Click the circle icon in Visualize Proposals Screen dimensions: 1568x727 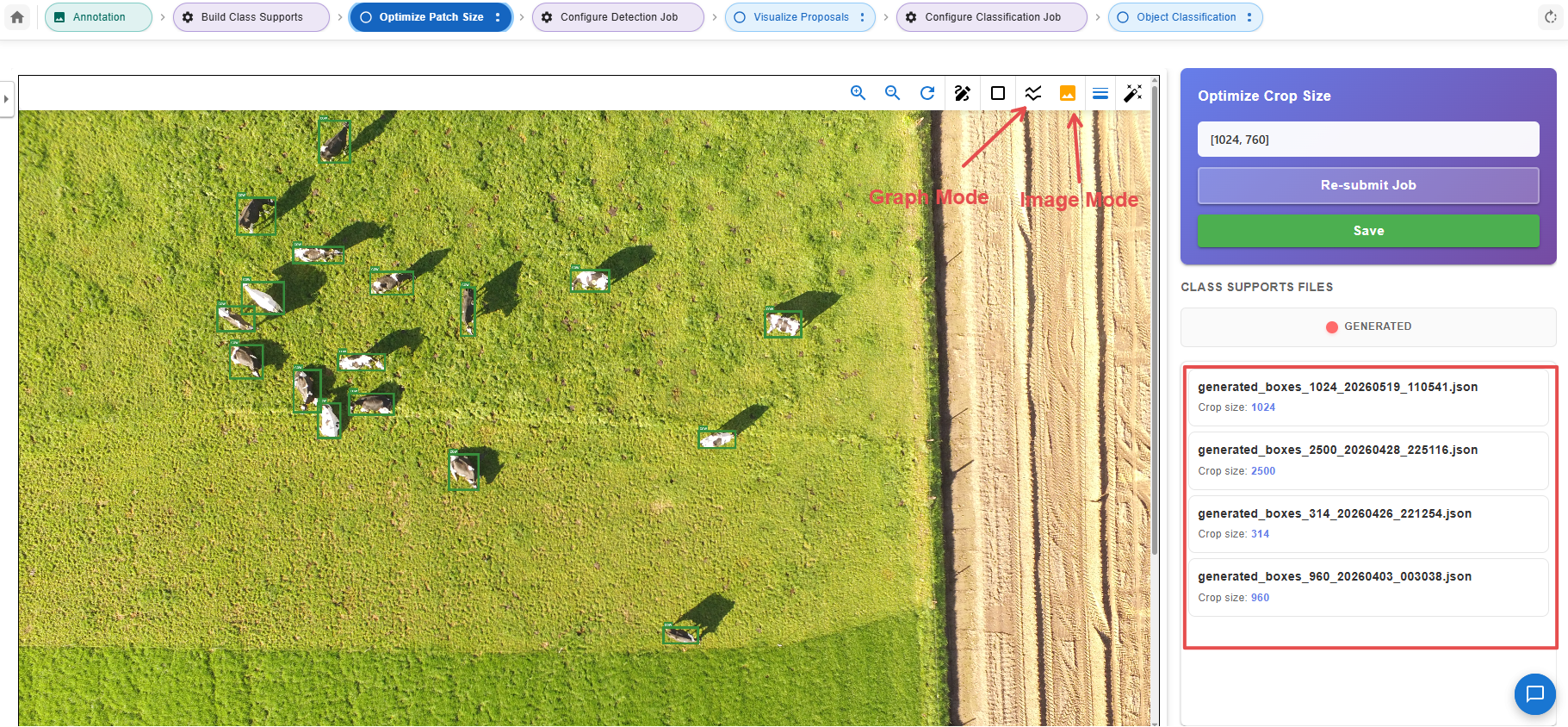[740, 17]
